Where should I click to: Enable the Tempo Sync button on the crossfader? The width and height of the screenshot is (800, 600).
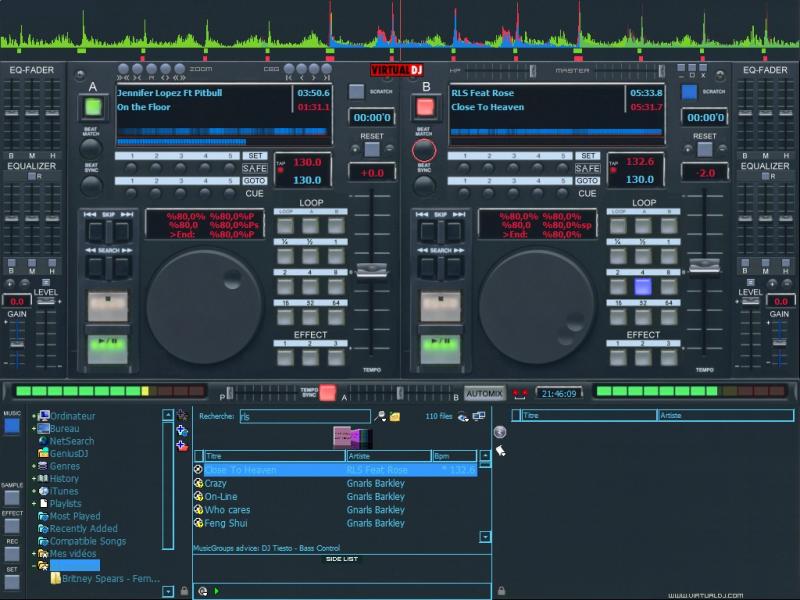(x=327, y=393)
